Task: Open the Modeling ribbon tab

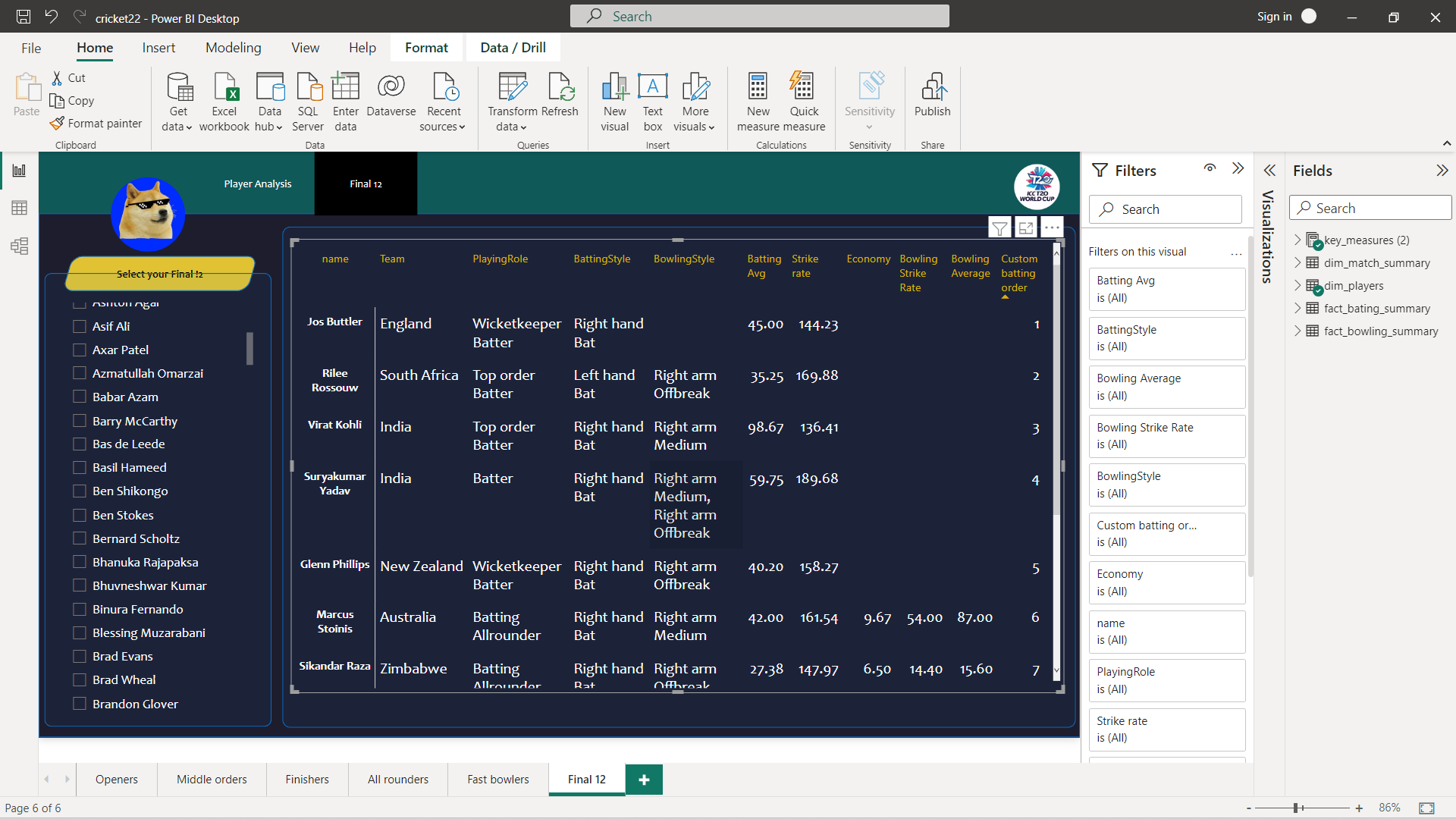Action: point(233,48)
